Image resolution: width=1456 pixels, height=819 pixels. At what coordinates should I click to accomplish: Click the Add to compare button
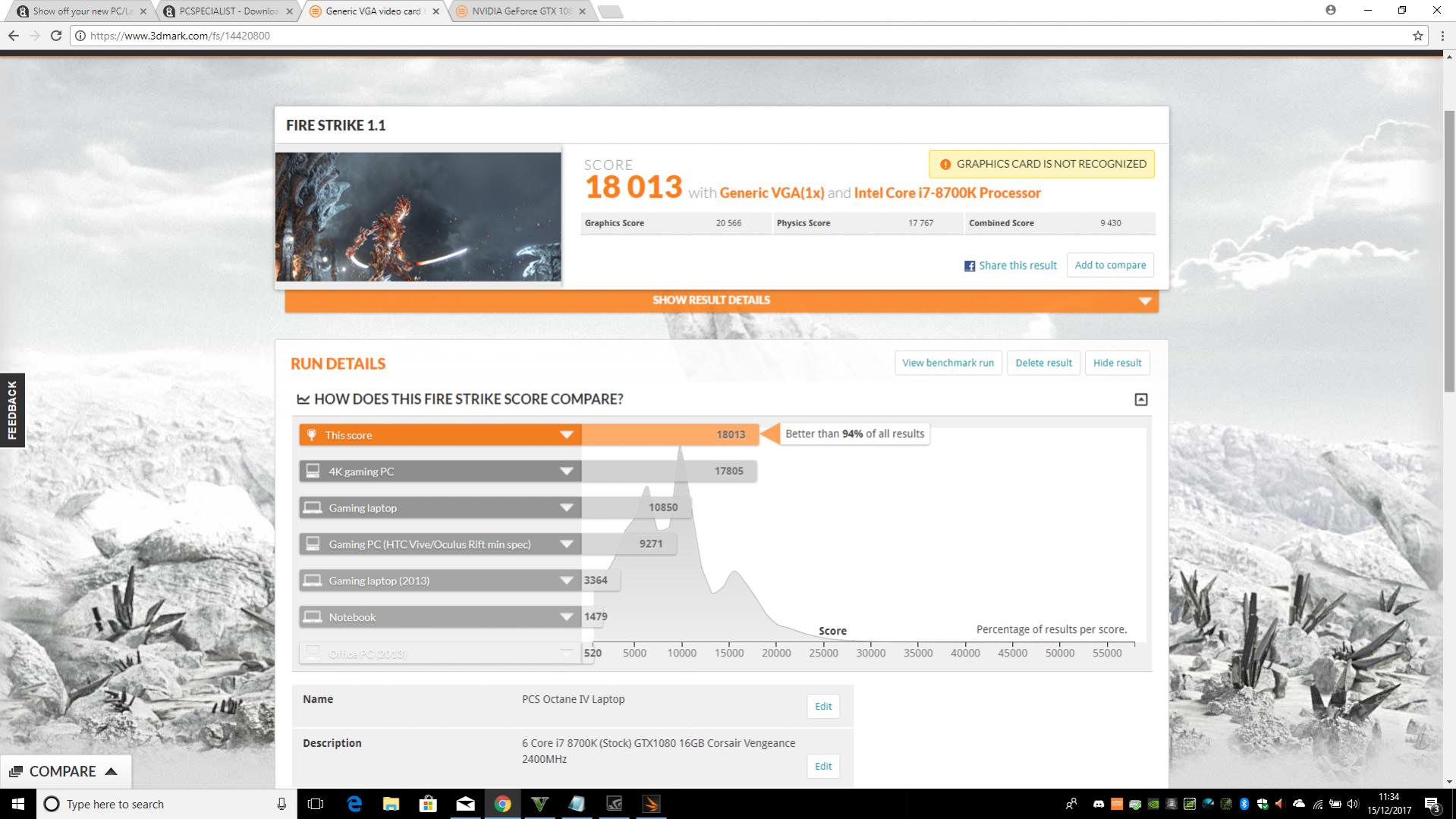(1110, 265)
